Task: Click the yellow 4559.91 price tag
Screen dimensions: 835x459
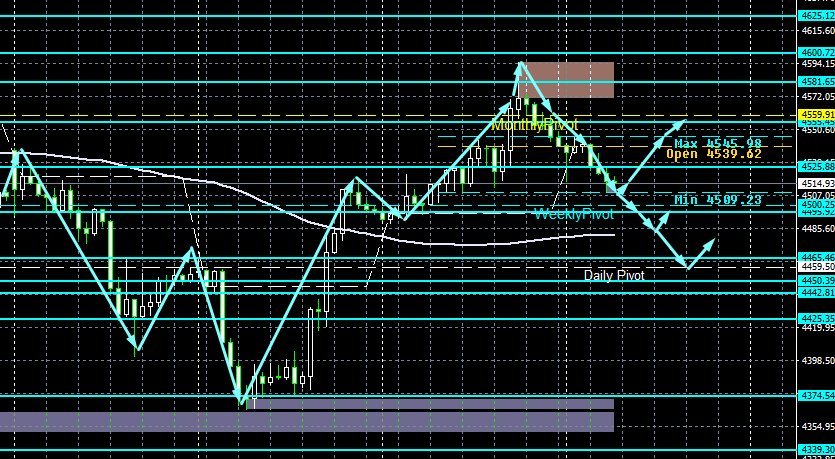Action: (817, 115)
